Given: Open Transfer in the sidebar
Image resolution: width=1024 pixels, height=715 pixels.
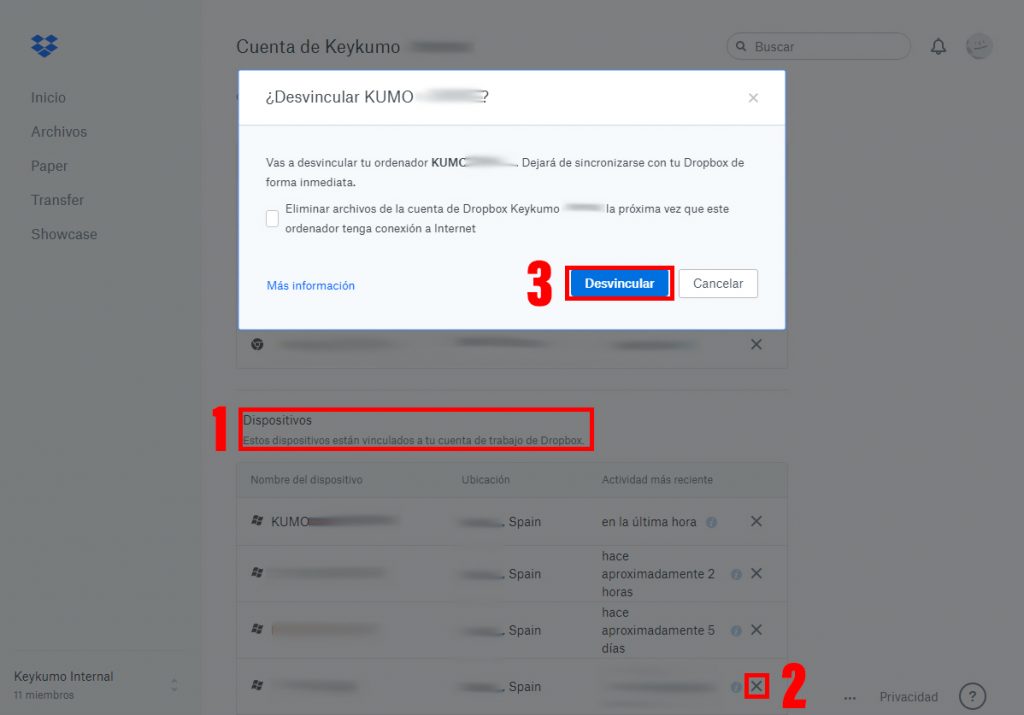Looking at the screenshot, I should point(57,200).
